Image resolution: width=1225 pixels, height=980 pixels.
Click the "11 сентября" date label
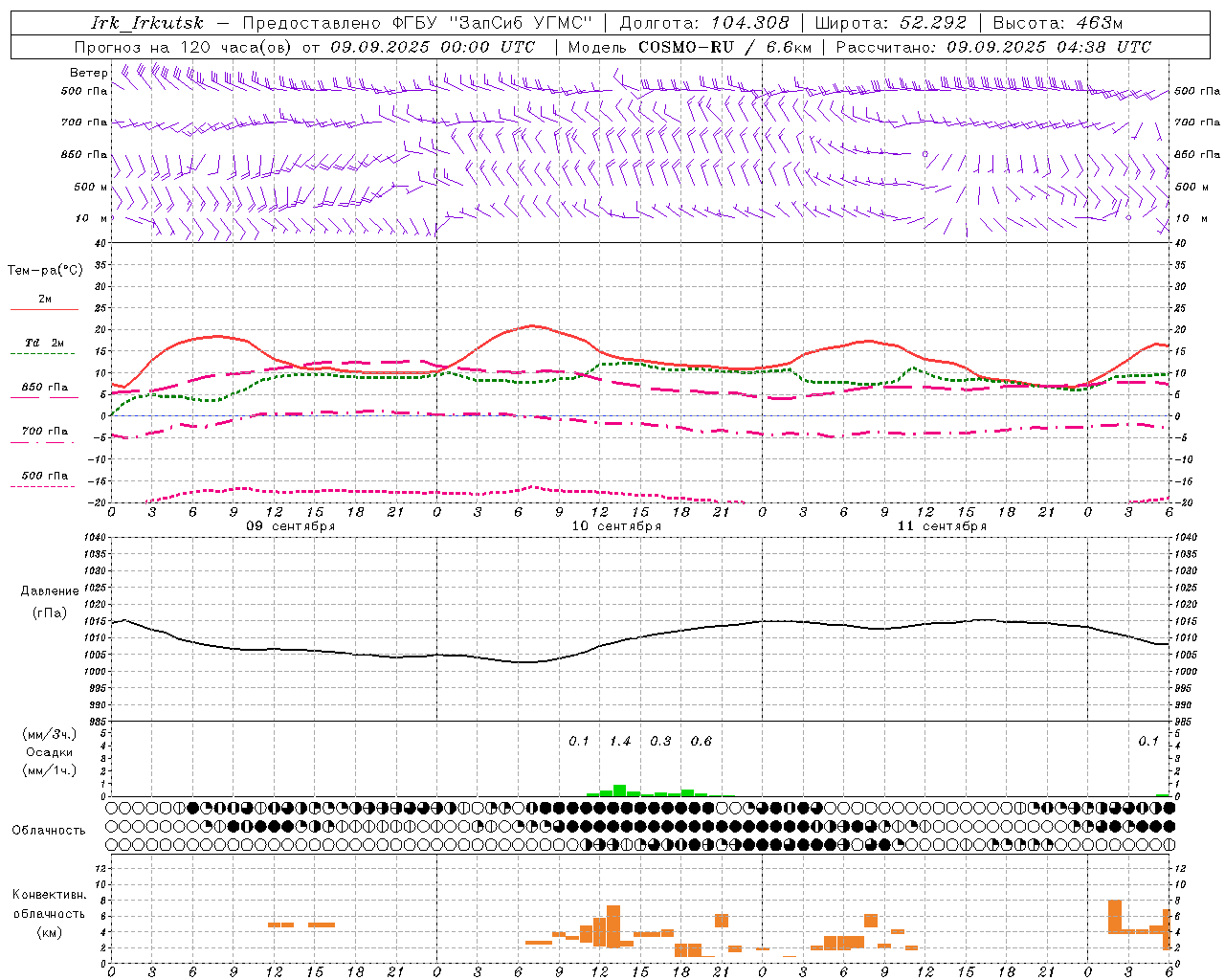point(942,526)
